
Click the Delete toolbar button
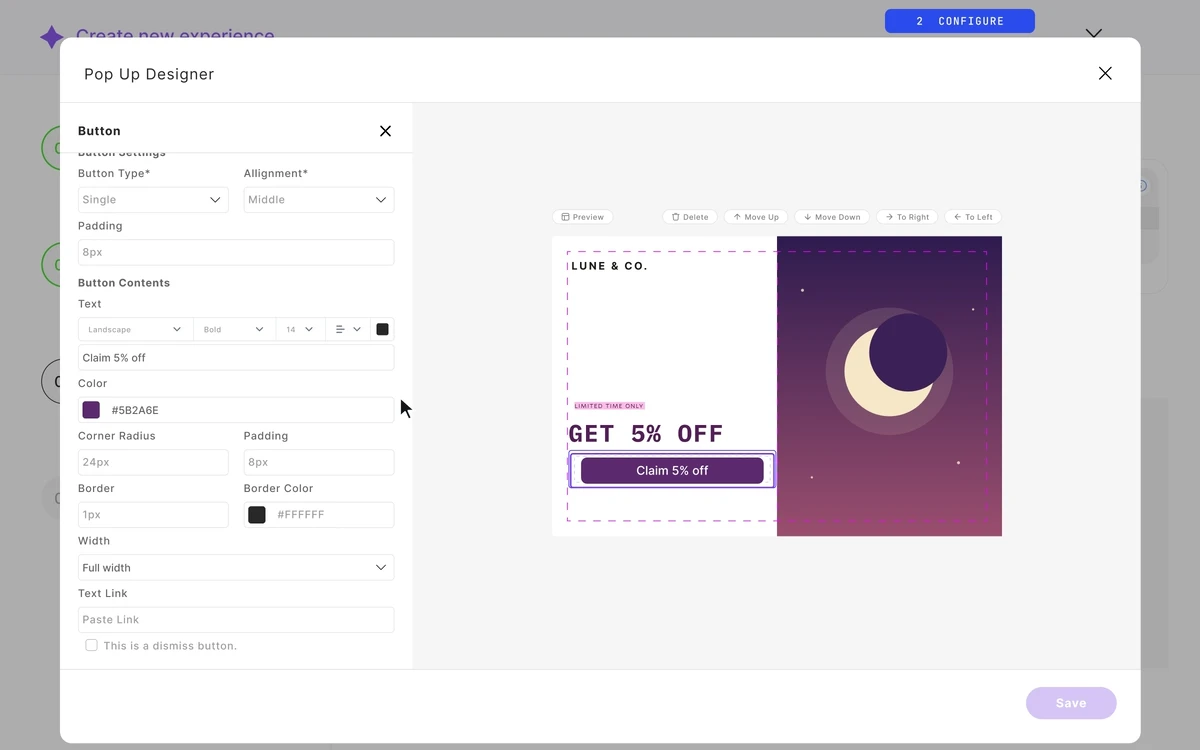tap(690, 217)
